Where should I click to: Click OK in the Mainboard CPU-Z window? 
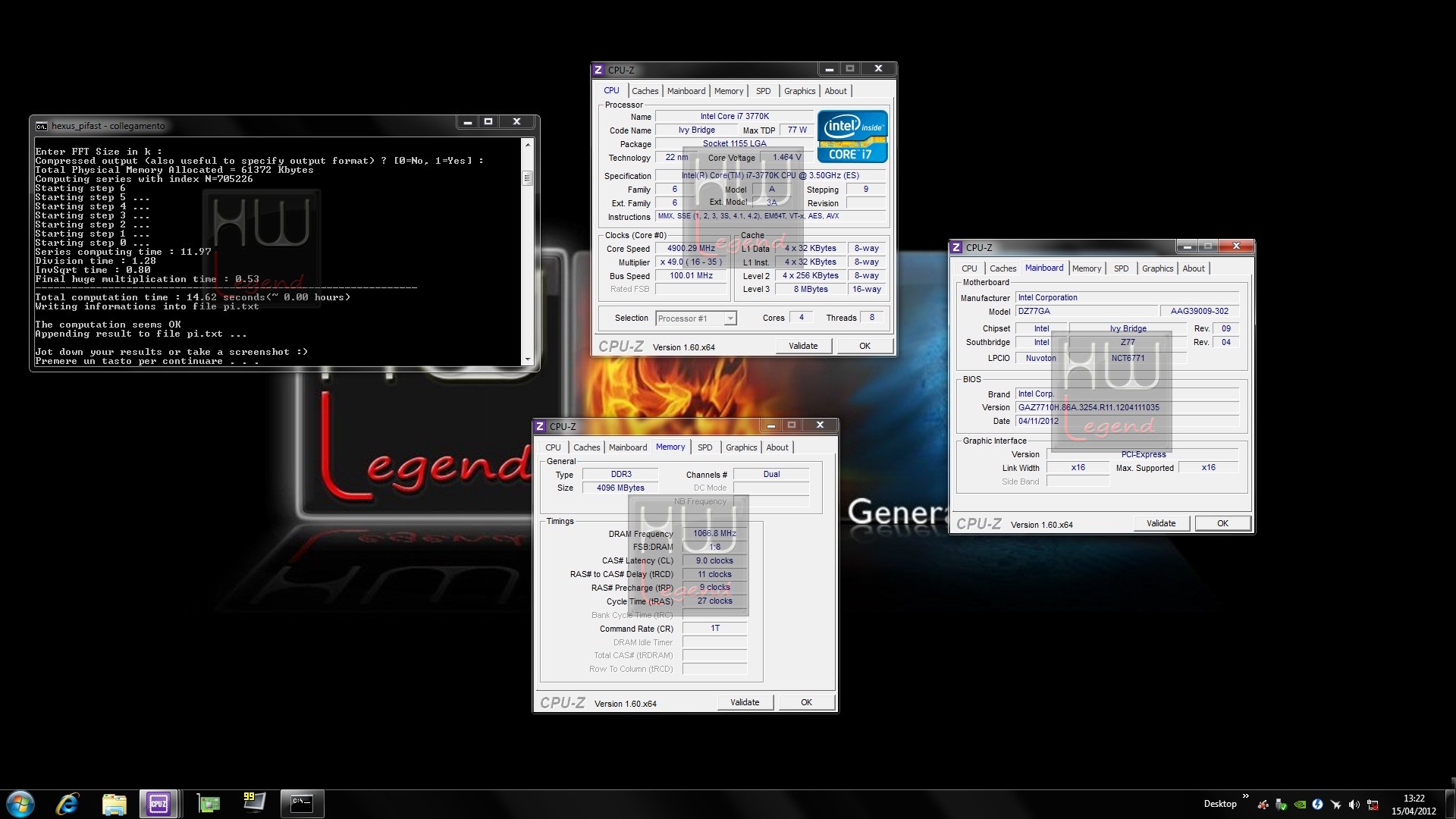pyautogui.click(x=1222, y=523)
